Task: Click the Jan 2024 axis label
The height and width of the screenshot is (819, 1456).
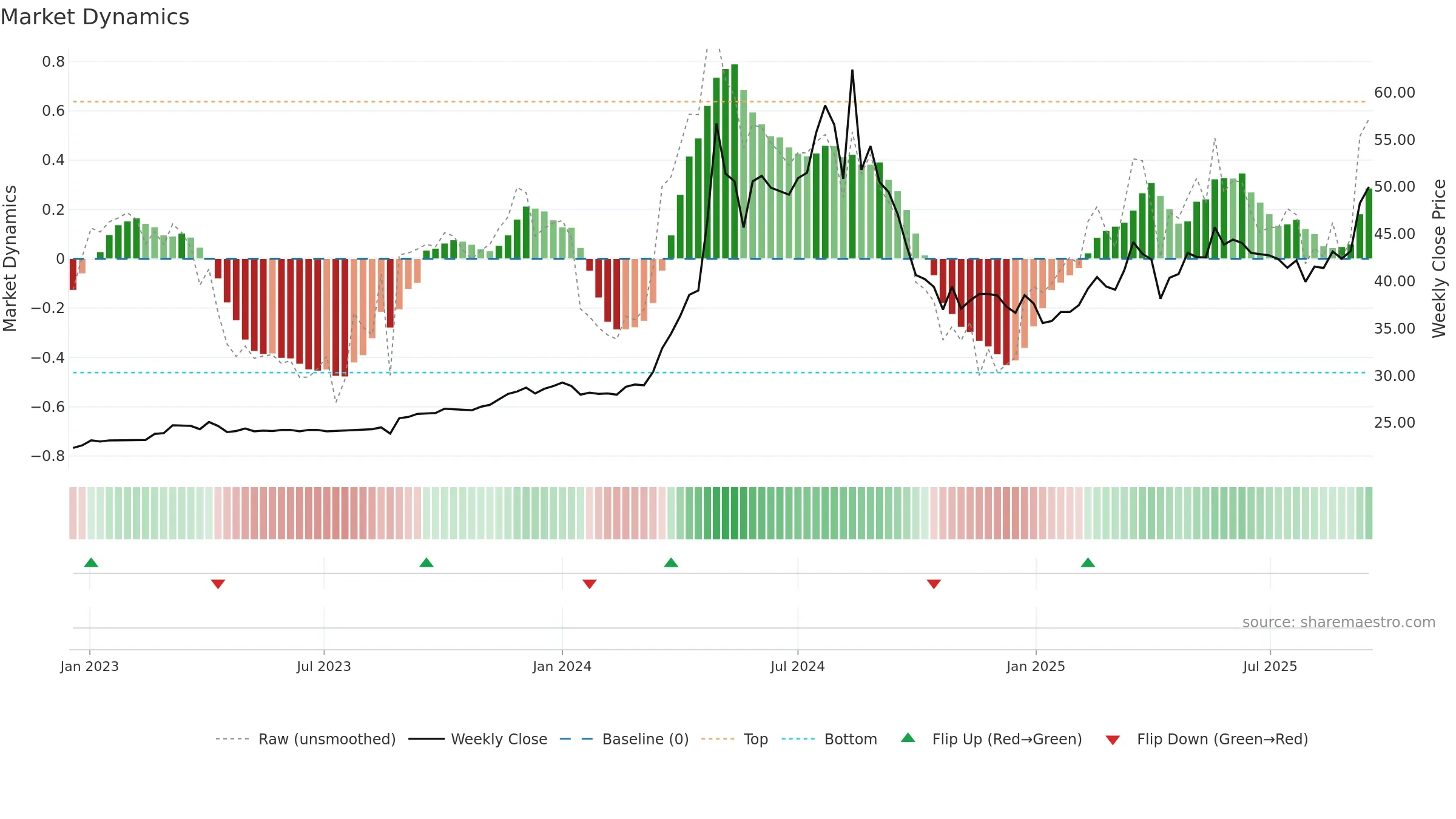Action: [x=562, y=666]
